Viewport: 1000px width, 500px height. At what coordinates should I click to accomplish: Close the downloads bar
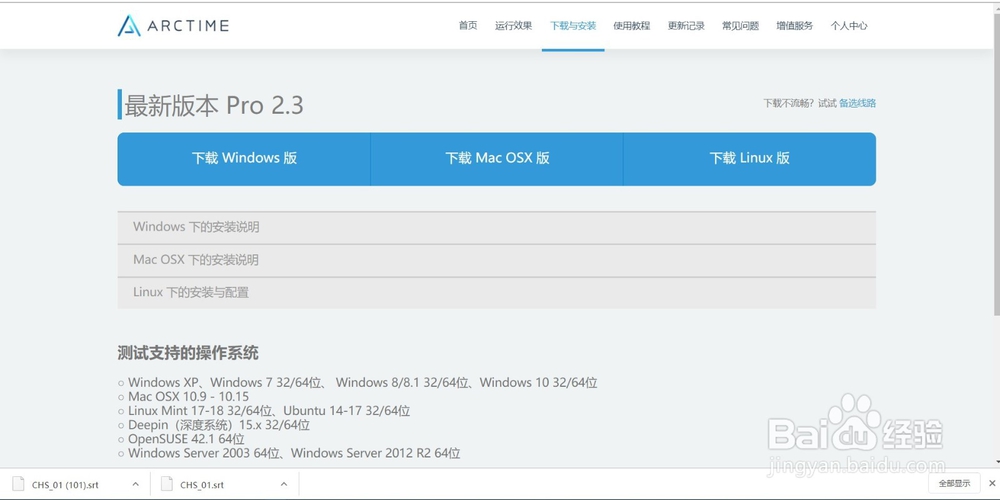point(992,483)
